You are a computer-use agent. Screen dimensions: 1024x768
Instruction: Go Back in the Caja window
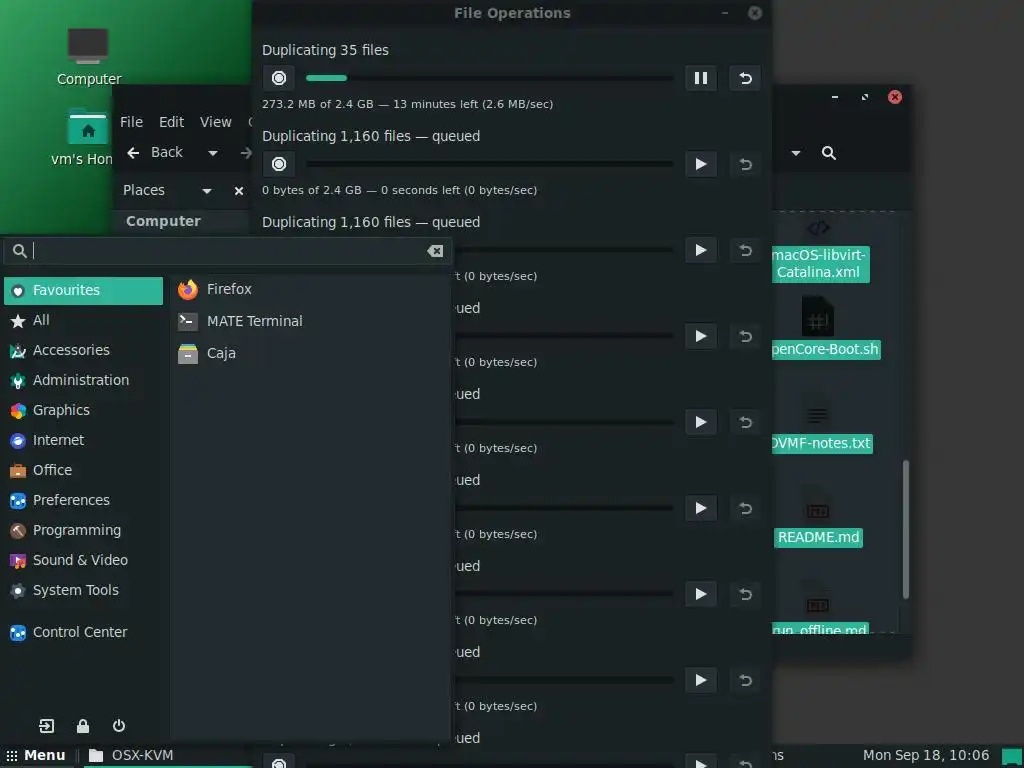point(155,153)
